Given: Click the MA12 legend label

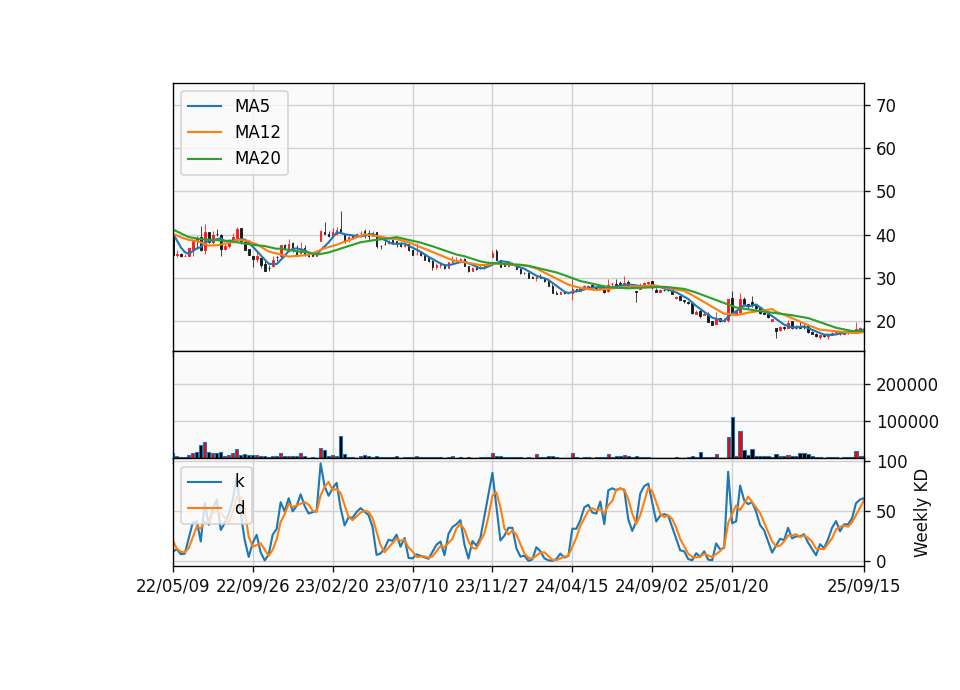Looking at the screenshot, I should 257,132.
